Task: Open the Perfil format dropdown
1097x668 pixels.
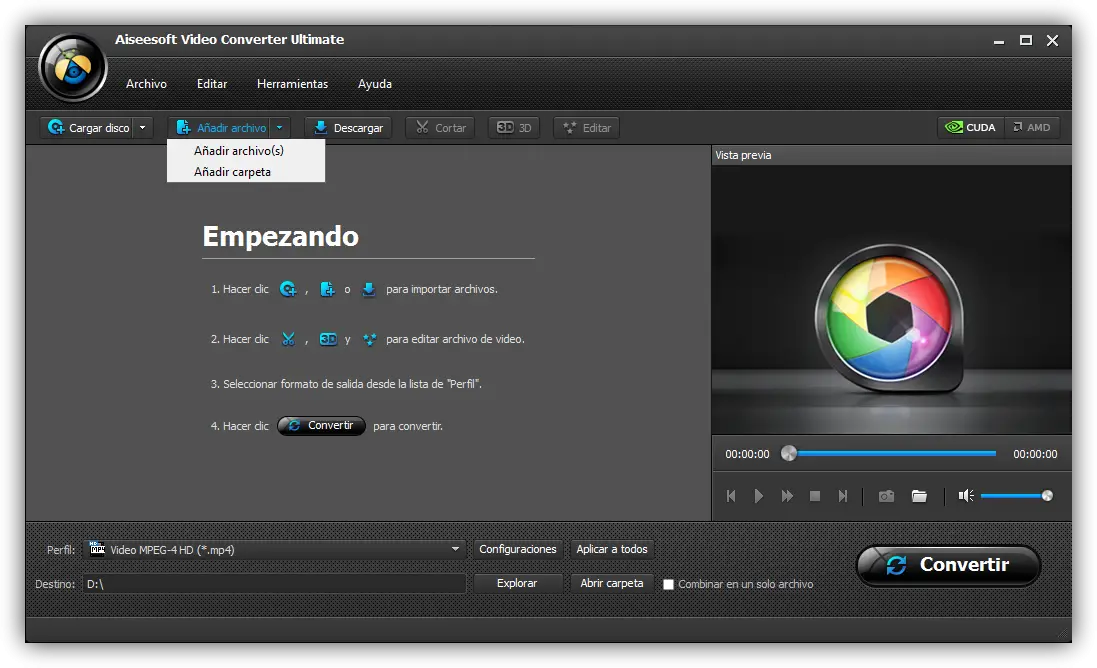Action: pos(274,550)
